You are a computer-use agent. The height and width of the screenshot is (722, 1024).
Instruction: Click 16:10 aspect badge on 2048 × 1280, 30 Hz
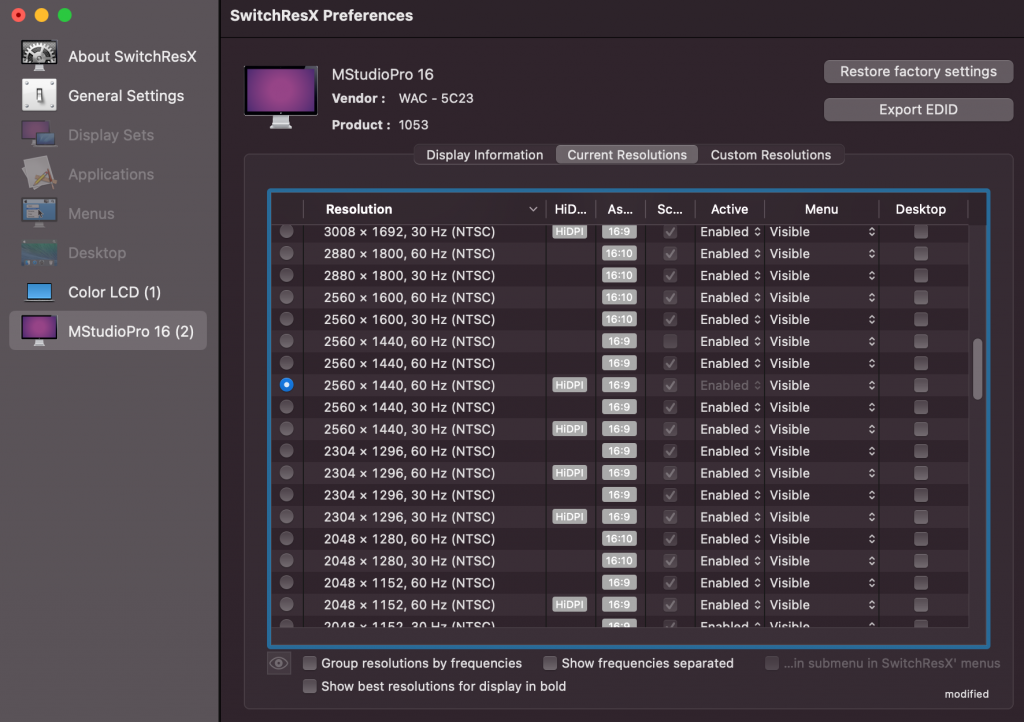pyautogui.click(x=619, y=561)
